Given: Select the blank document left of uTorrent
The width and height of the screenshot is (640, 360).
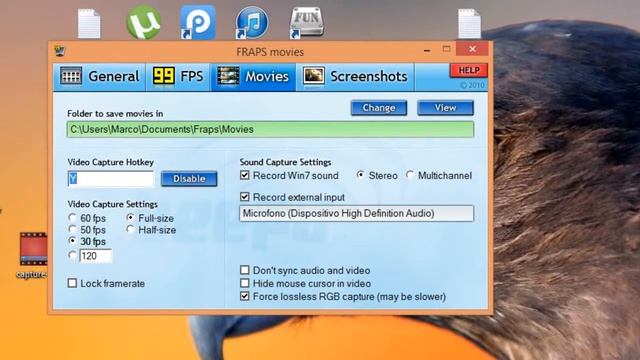Looking at the screenshot, I should [89, 24].
